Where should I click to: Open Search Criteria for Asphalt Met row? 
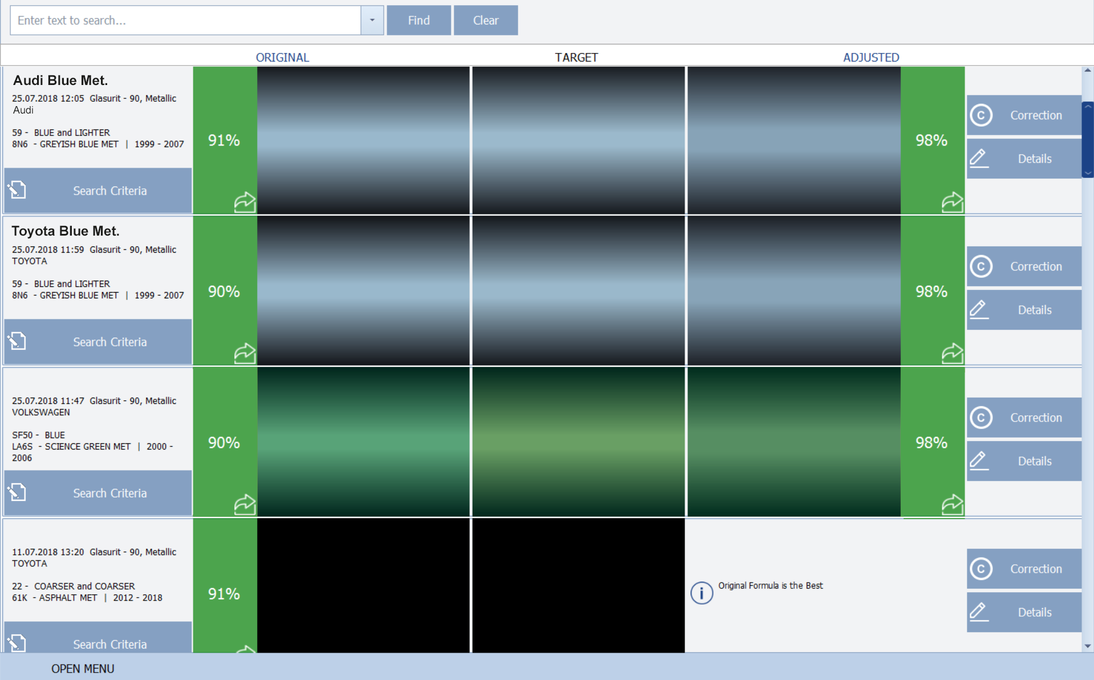(98, 637)
